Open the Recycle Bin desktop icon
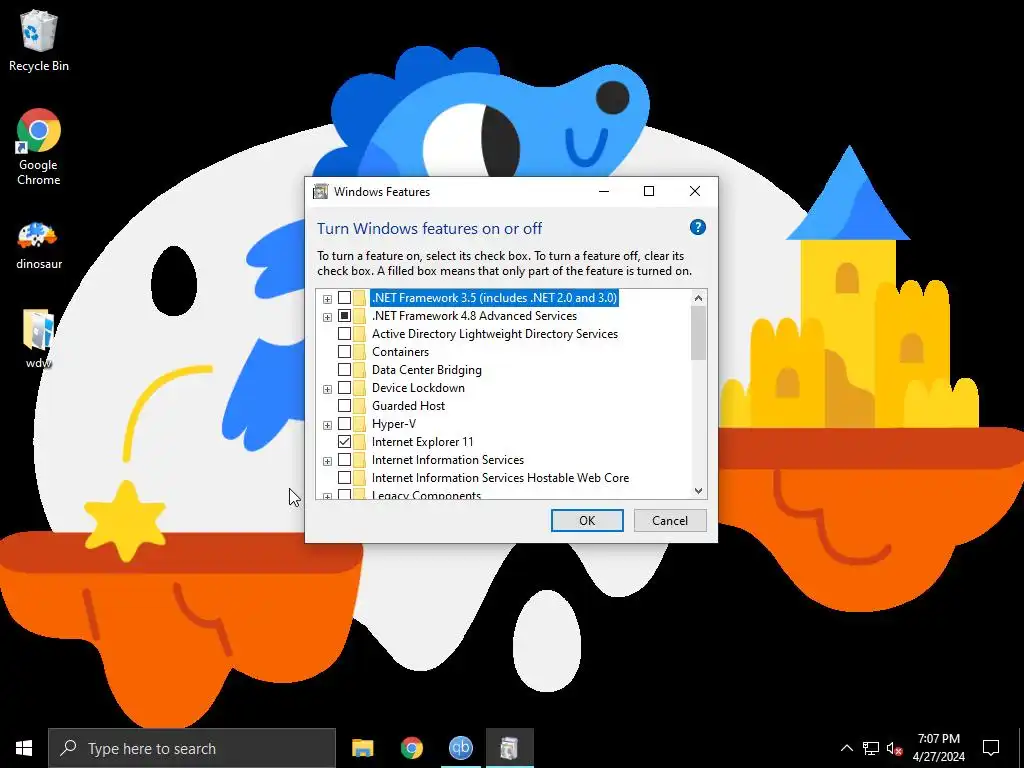This screenshot has width=1024, height=768. (39, 40)
